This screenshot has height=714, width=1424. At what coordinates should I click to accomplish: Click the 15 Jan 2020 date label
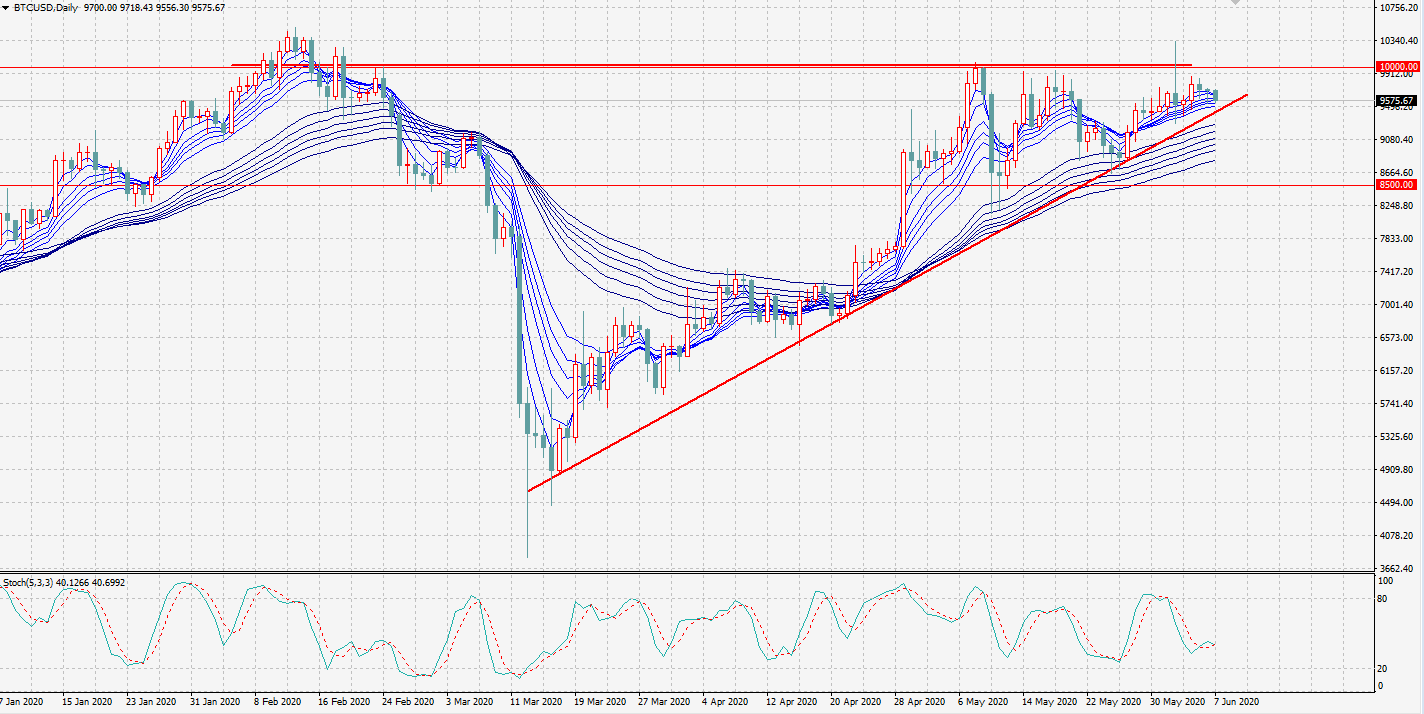point(87,702)
